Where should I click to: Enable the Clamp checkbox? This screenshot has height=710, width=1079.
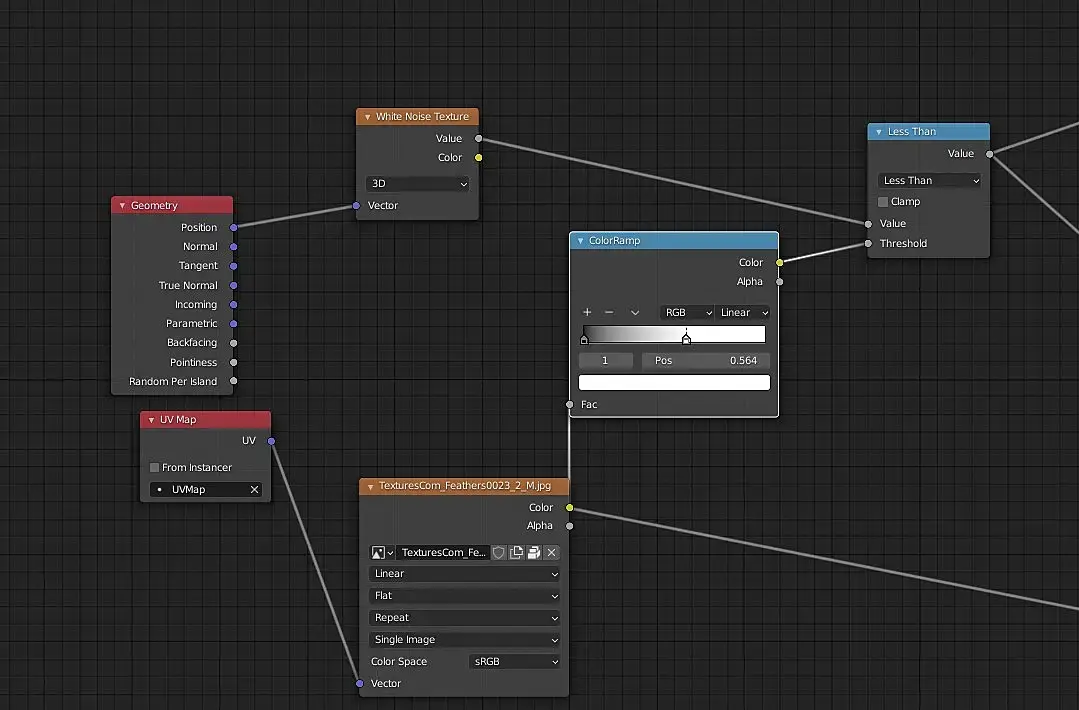tap(883, 202)
